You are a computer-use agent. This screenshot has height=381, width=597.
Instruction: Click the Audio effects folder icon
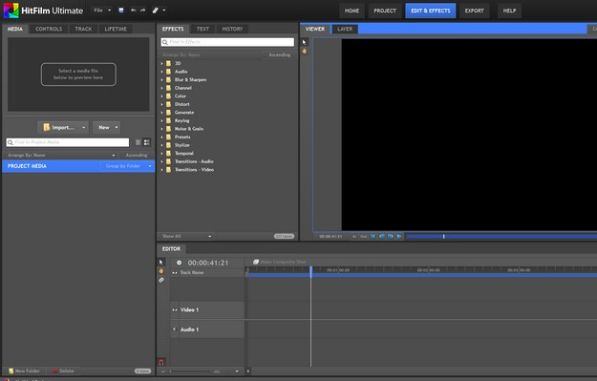click(x=168, y=72)
